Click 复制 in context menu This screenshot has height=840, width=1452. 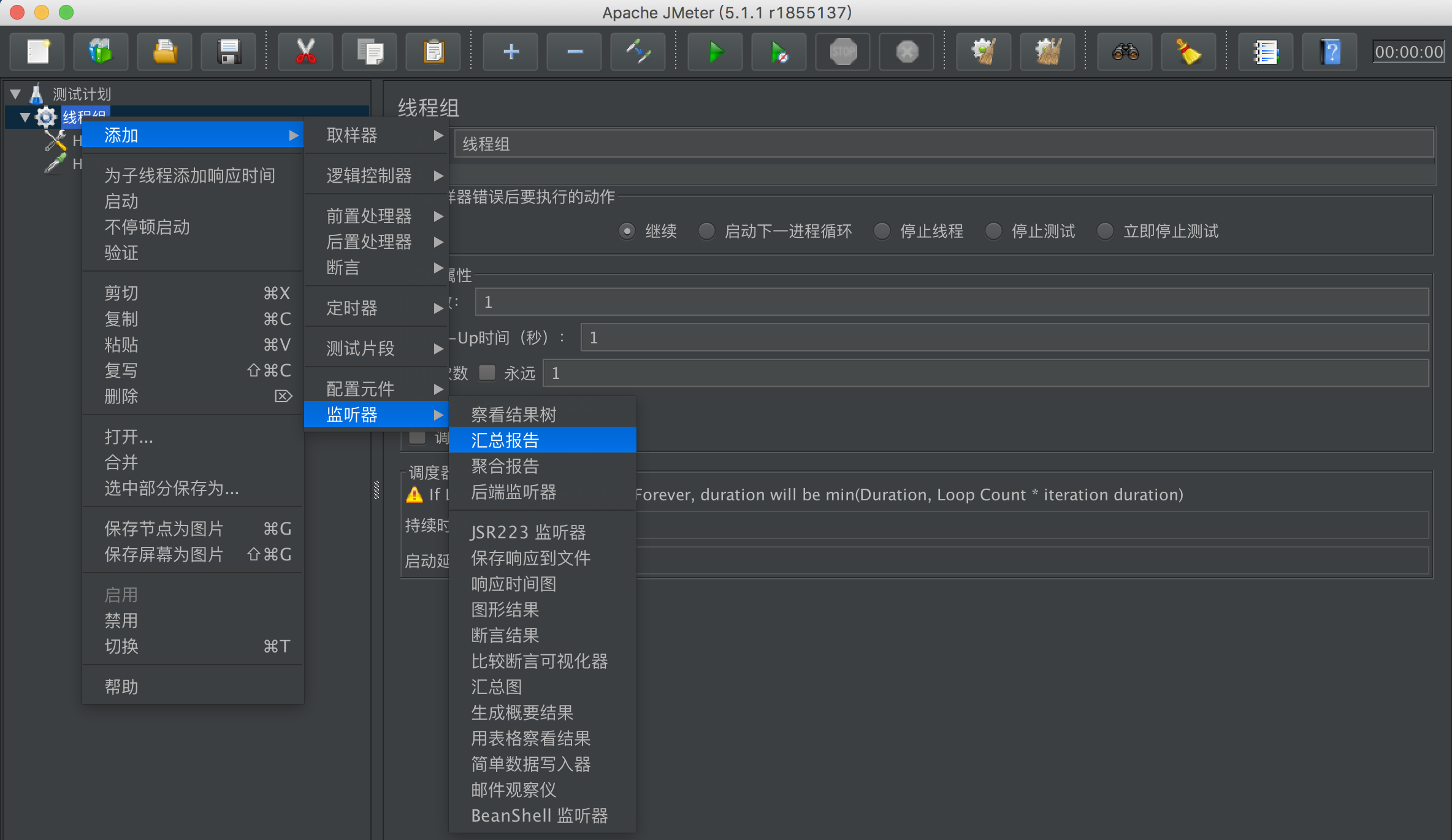pyautogui.click(x=193, y=319)
